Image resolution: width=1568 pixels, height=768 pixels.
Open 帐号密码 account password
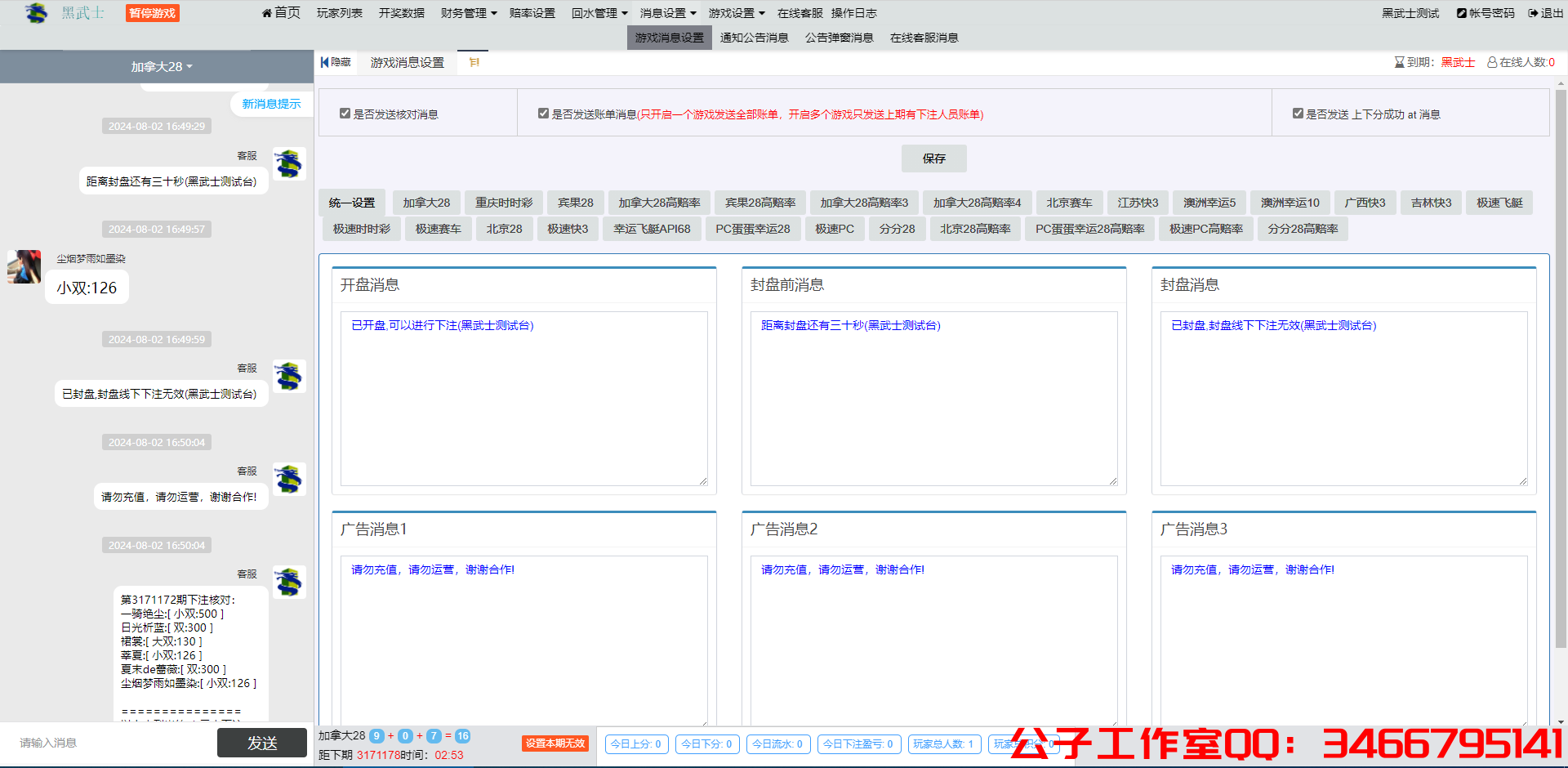(1486, 13)
